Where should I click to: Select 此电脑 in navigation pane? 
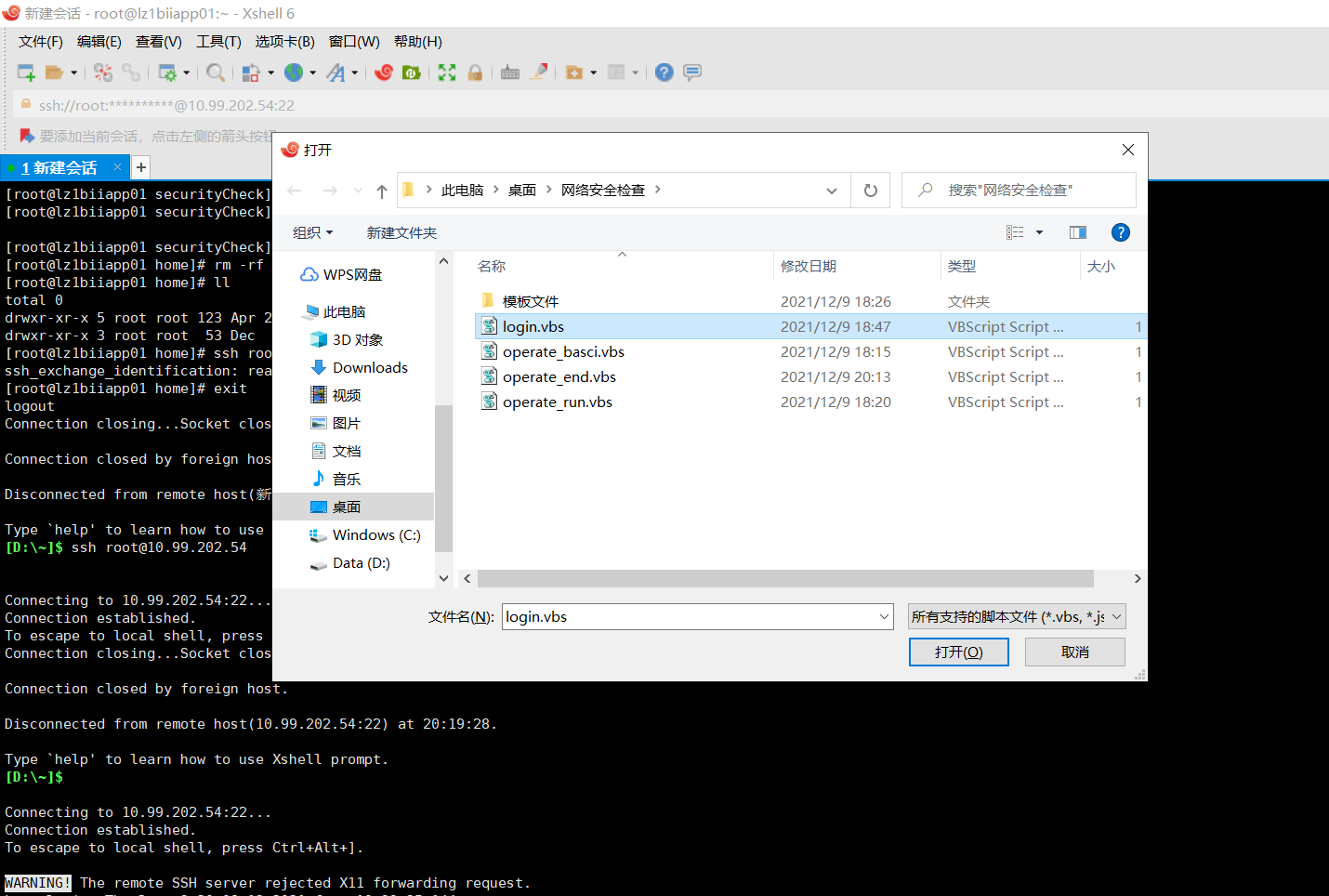(x=344, y=311)
